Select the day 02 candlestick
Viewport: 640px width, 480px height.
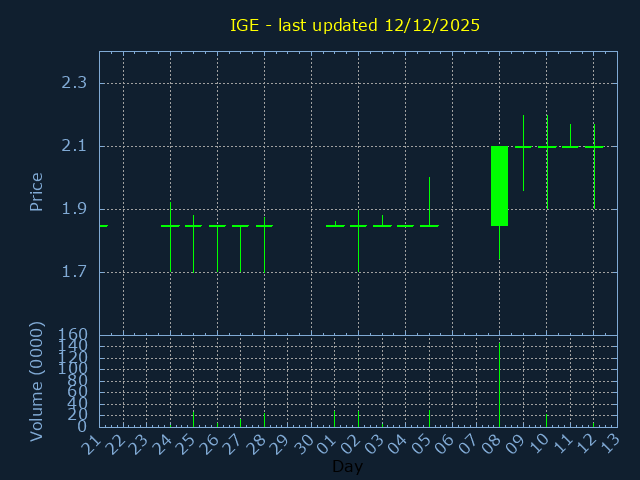point(358,226)
